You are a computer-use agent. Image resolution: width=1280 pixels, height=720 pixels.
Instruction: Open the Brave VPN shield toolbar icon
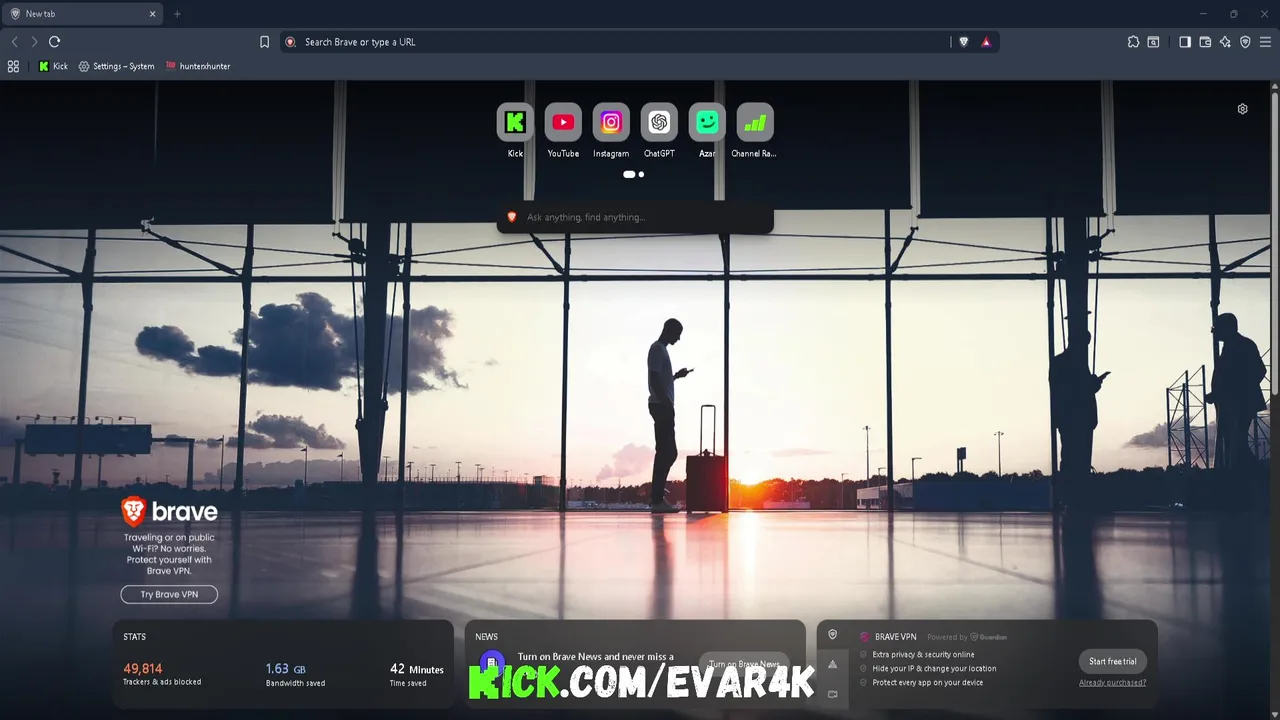point(1245,42)
